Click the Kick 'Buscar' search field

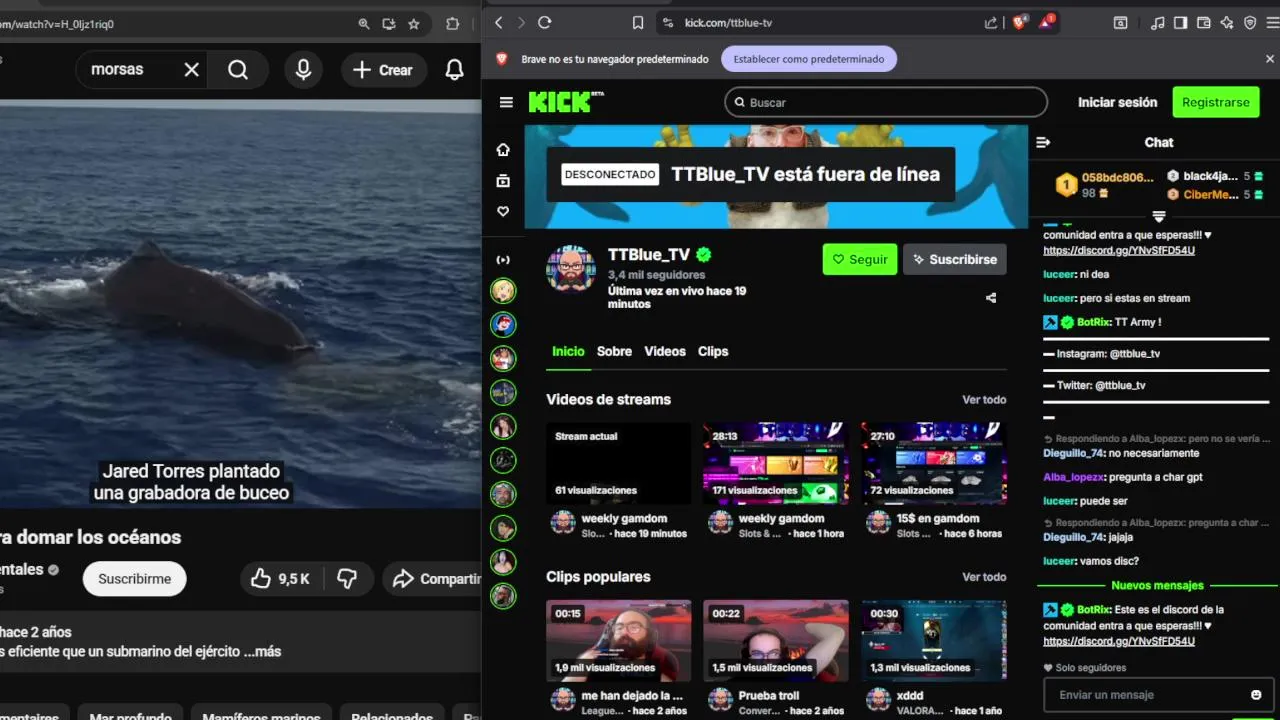tap(886, 102)
